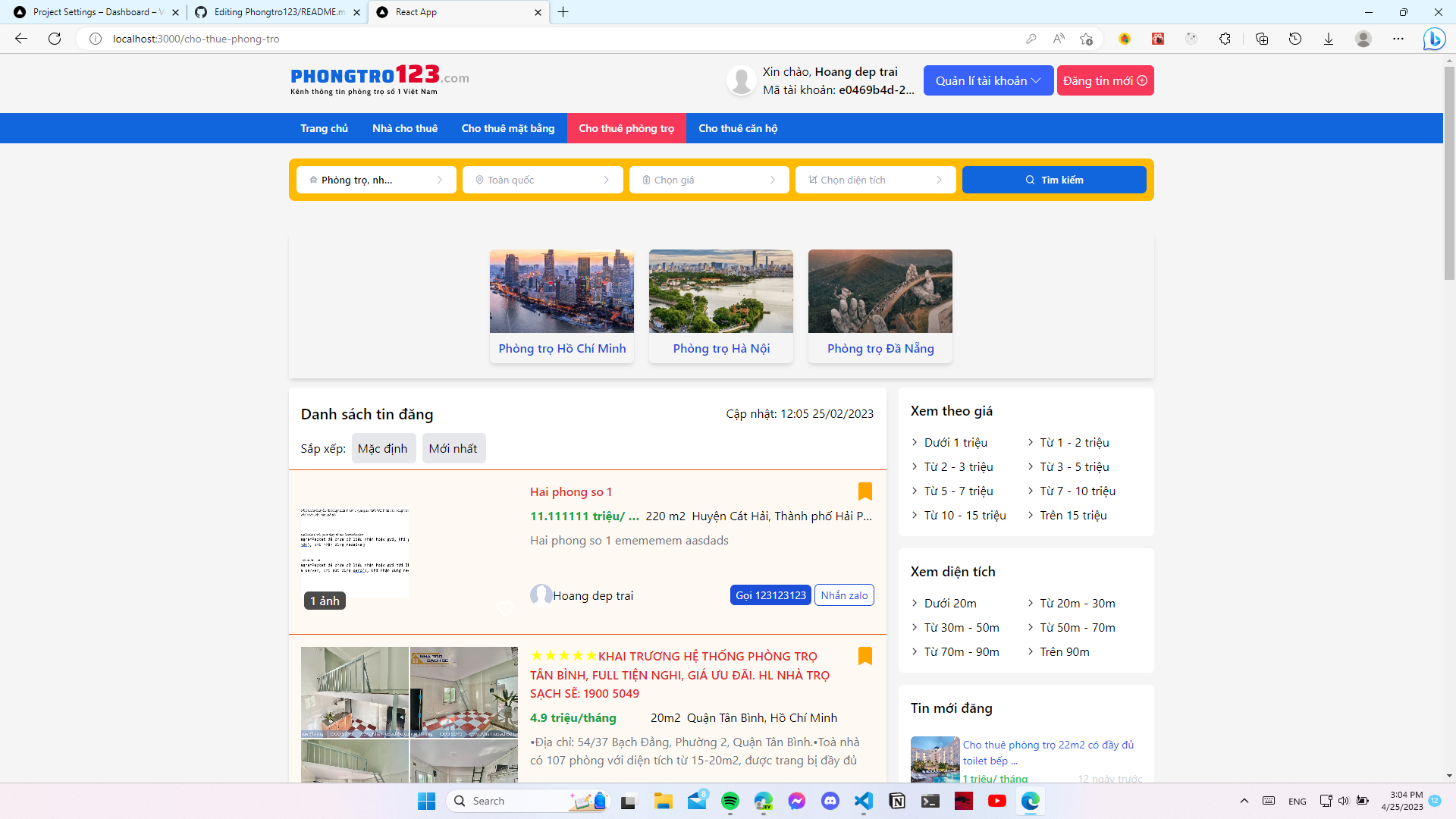Open Notion from the taskbar
Screen dimensions: 1456x819
tap(897, 801)
